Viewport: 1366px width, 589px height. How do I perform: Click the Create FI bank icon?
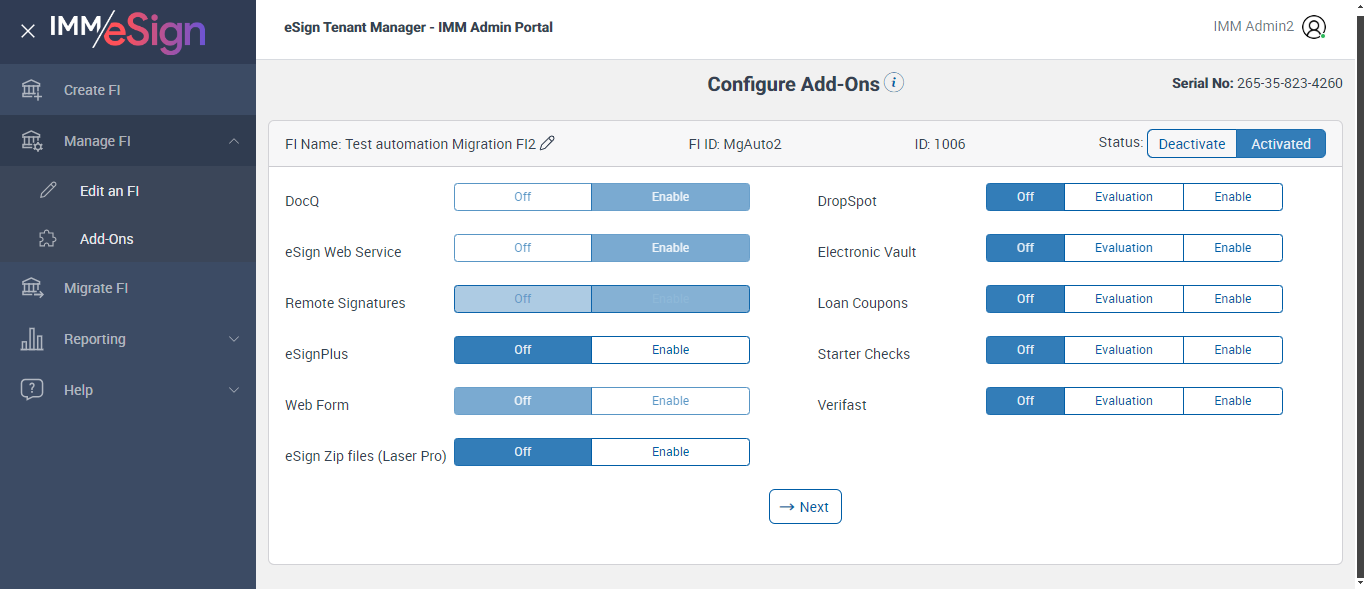click(32, 90)
